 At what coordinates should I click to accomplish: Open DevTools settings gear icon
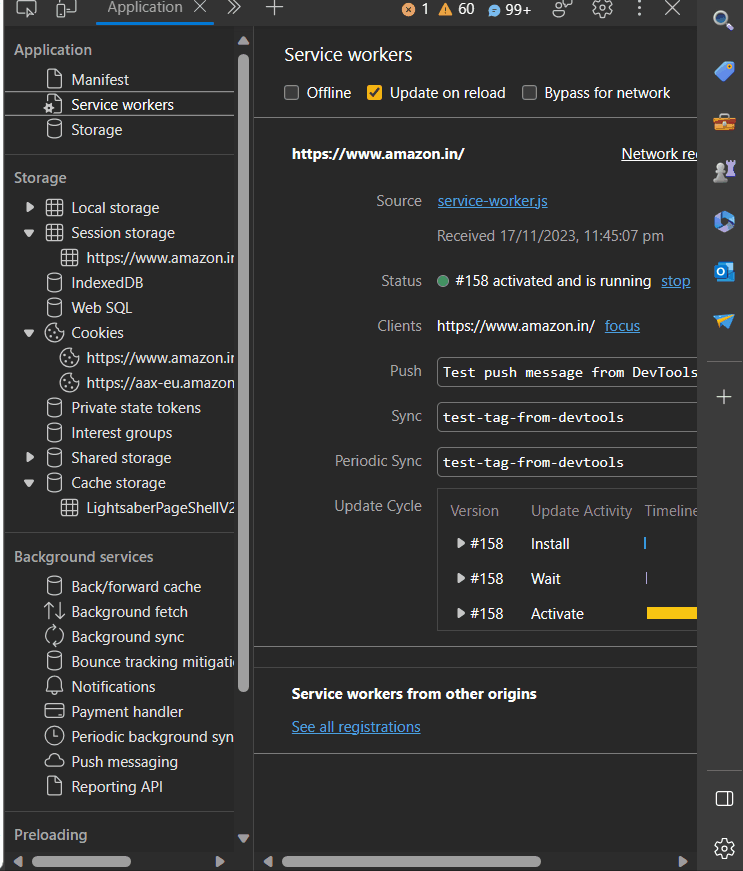point(602,9)
